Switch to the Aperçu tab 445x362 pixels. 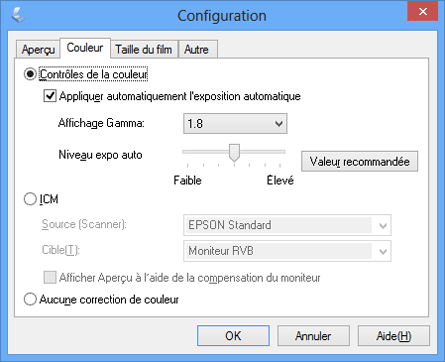tap(38, 49)
